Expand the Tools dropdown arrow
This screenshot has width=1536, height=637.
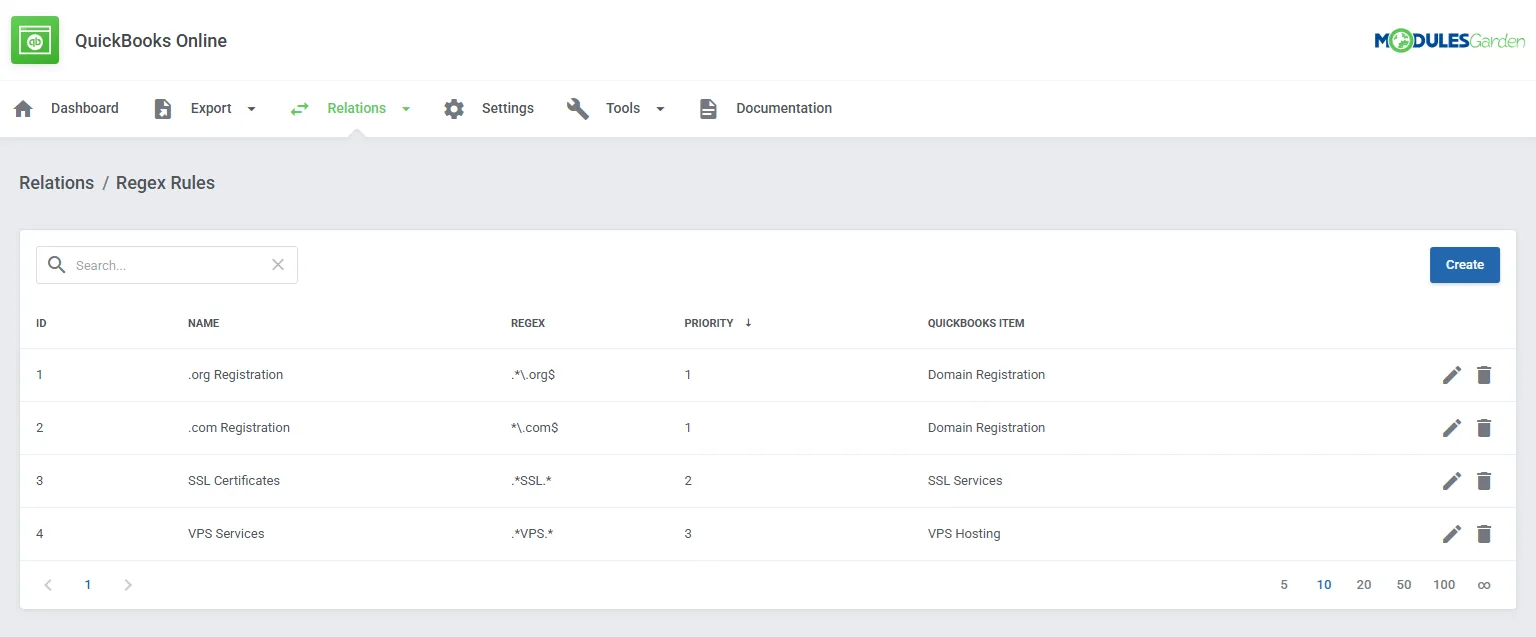(x=660, y=109)
